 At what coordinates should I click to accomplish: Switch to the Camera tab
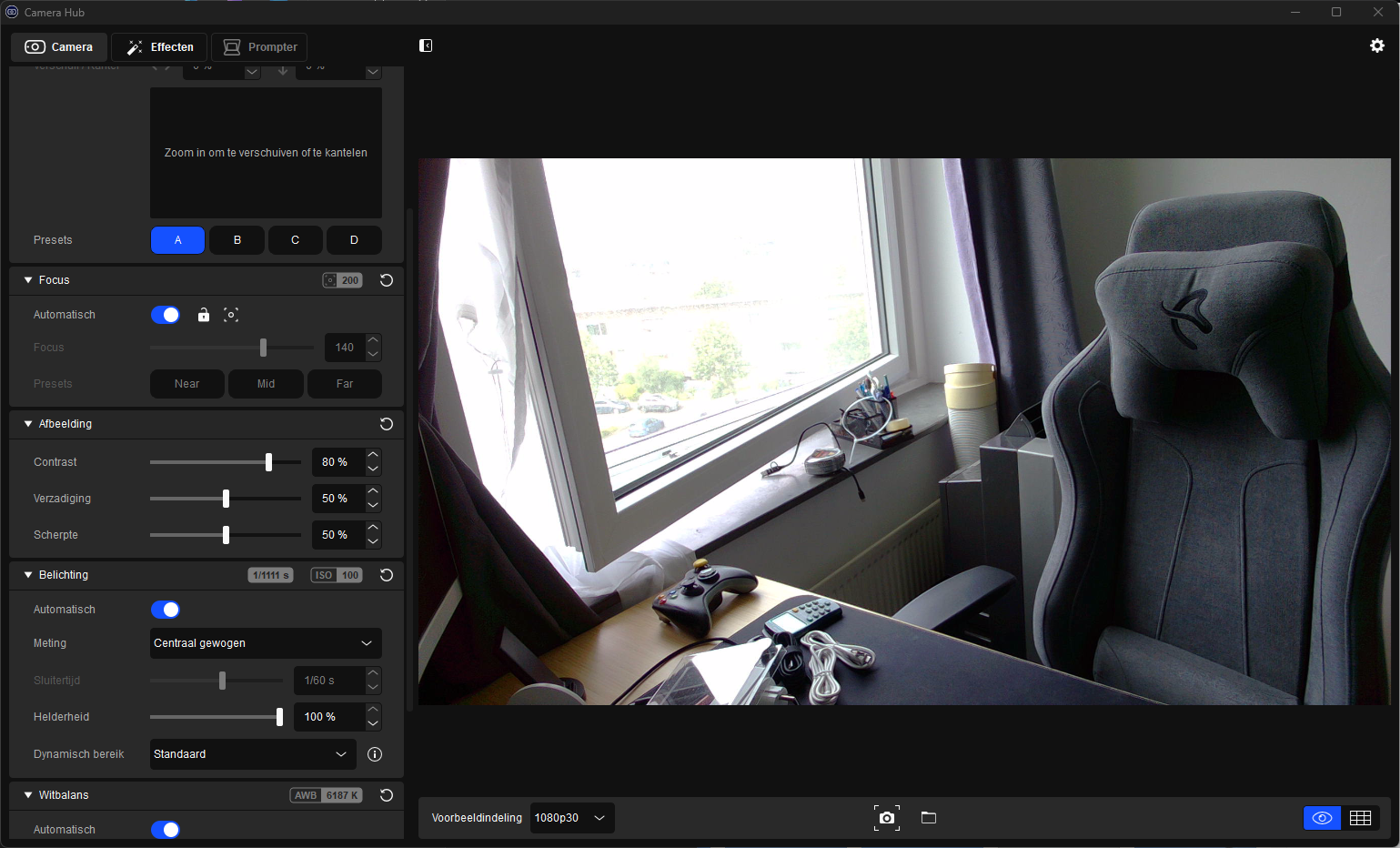(59, 47)
